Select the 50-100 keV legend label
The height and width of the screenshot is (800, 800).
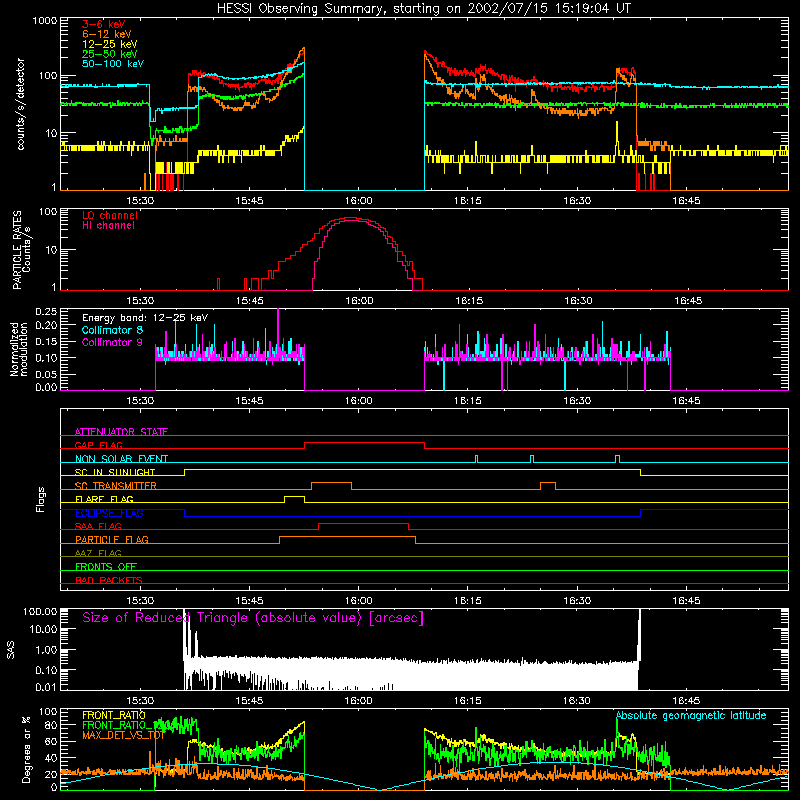tap(113, 64)
